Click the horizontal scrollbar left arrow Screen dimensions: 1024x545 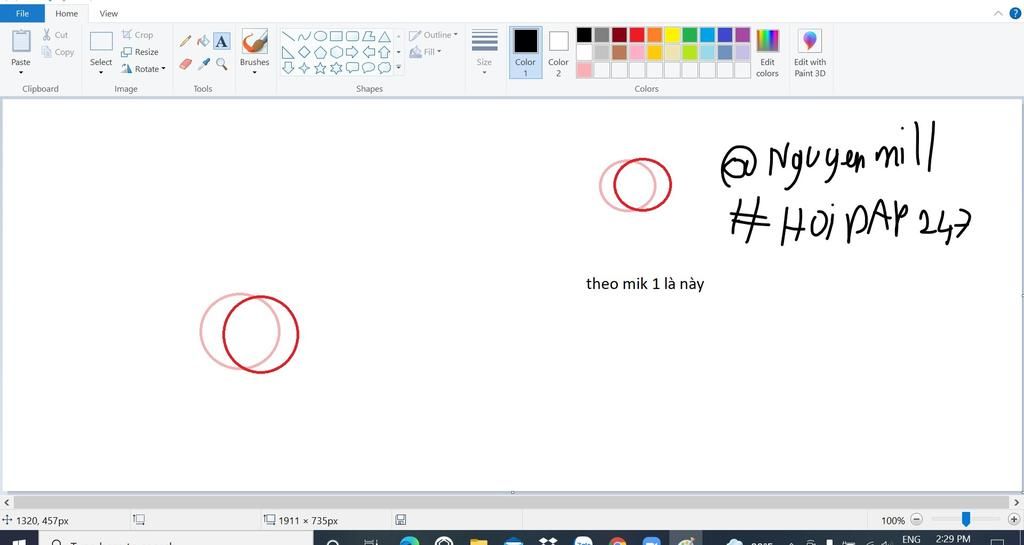click(7, 502)
